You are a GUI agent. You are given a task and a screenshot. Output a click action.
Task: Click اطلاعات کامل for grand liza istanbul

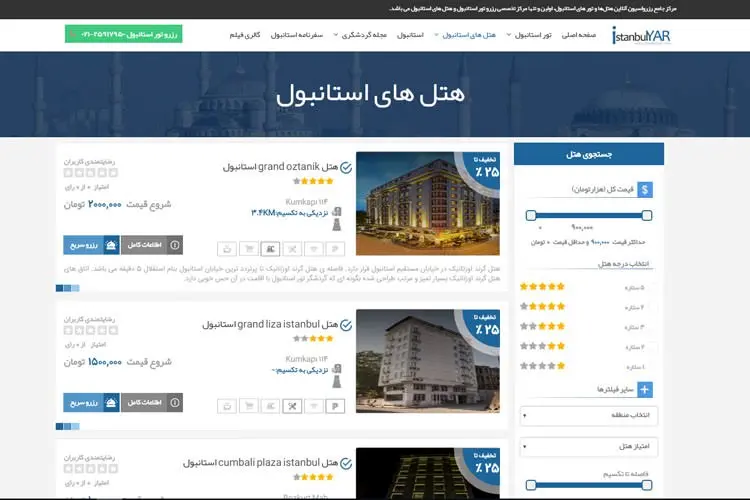pos(152,402)
